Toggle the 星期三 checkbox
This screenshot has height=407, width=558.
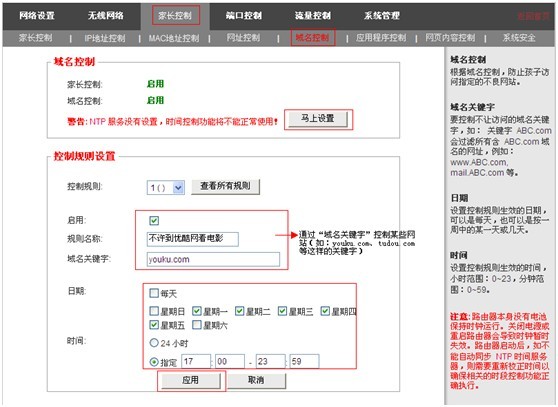282,311
